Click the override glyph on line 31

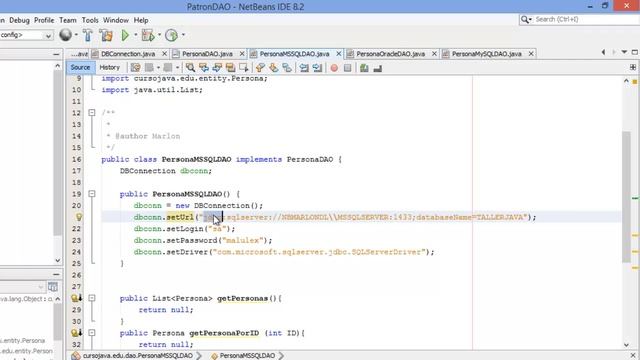point(76,333)
